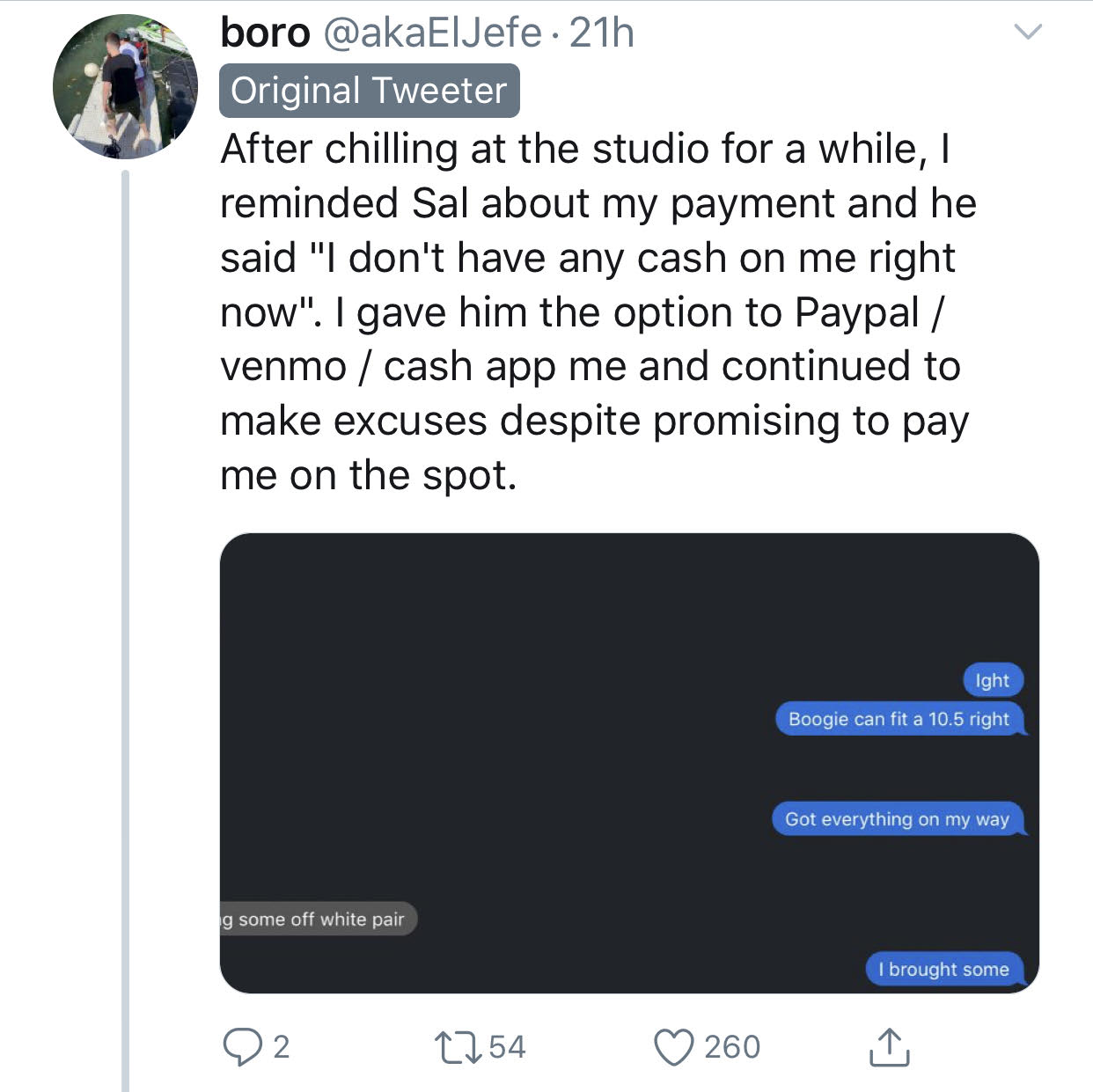Tap the "I brought some" bubble

pos(944,970)
